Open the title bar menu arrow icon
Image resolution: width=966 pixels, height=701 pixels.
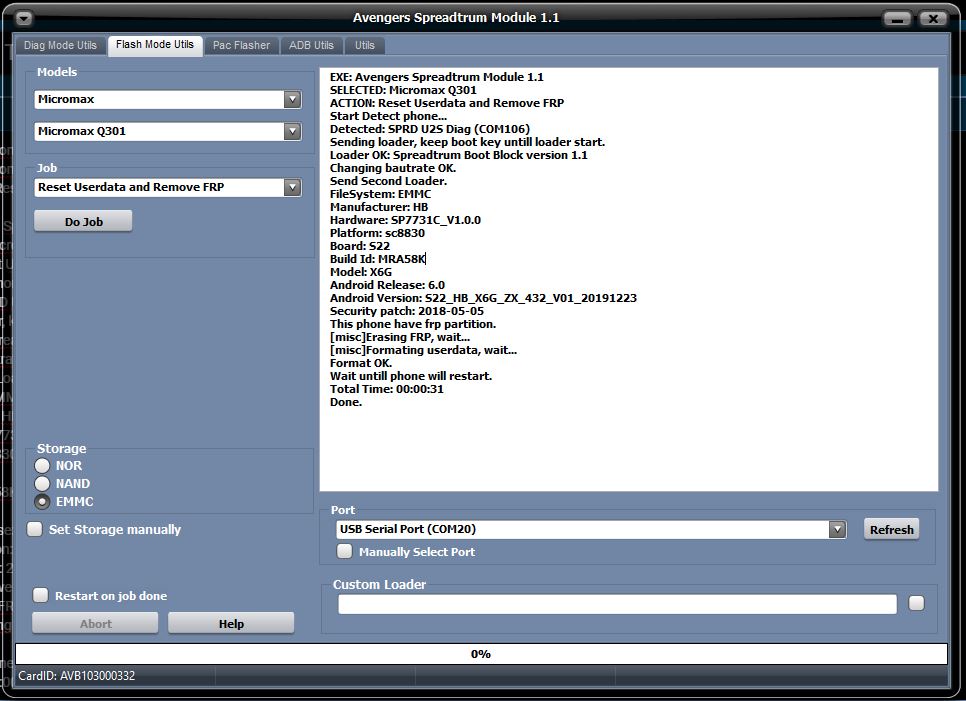[24, 18]
